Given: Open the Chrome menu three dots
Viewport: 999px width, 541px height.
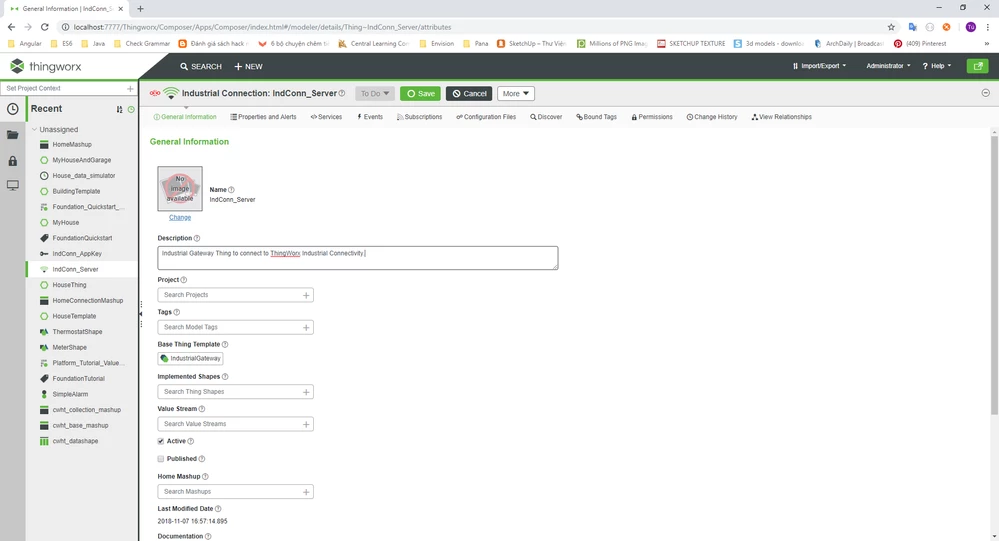Looking at the screenshot, I should point(988,27).
